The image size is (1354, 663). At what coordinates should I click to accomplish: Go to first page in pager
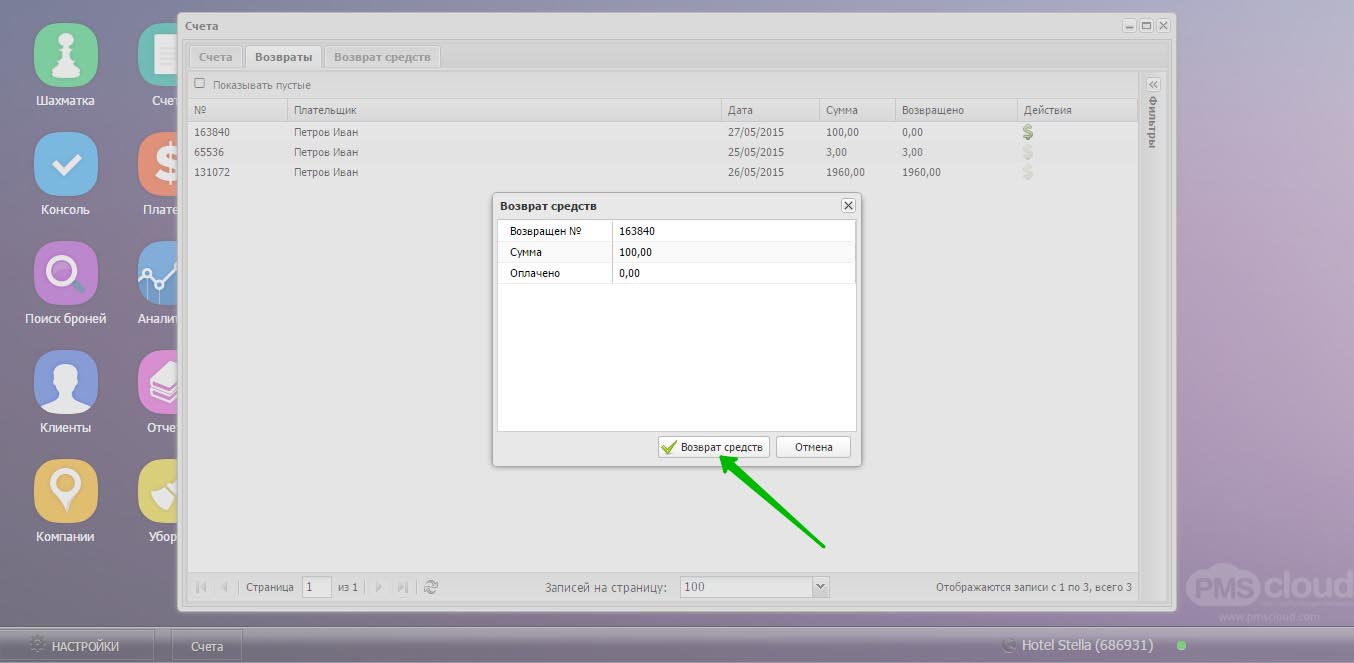201,587
